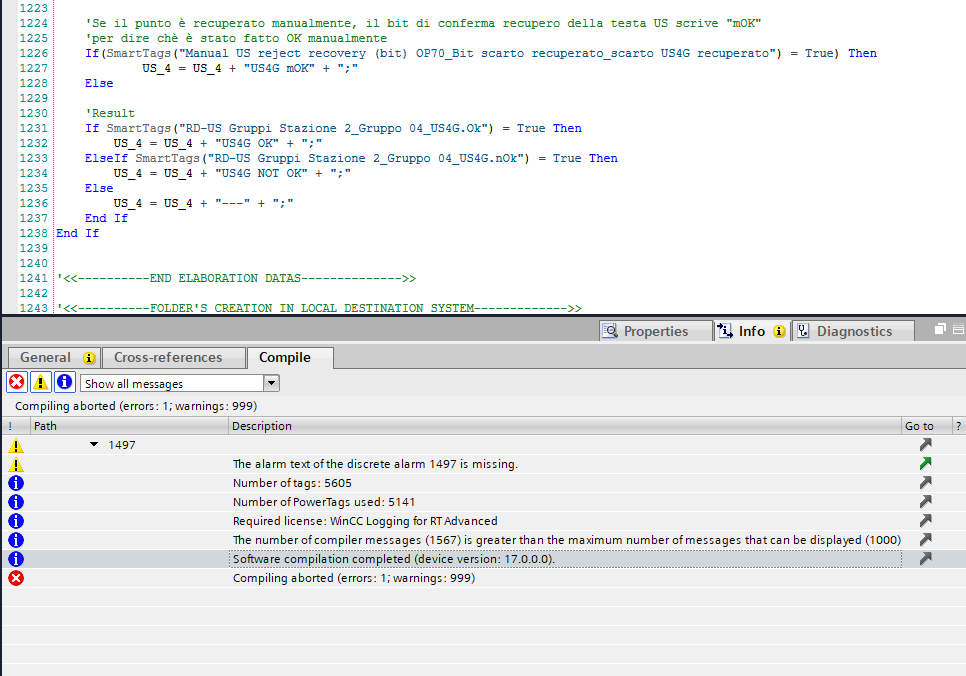This screenshot has width=966, height=676.
Task: Toggle the warning messages filter
Action: [x=41, y=383]
